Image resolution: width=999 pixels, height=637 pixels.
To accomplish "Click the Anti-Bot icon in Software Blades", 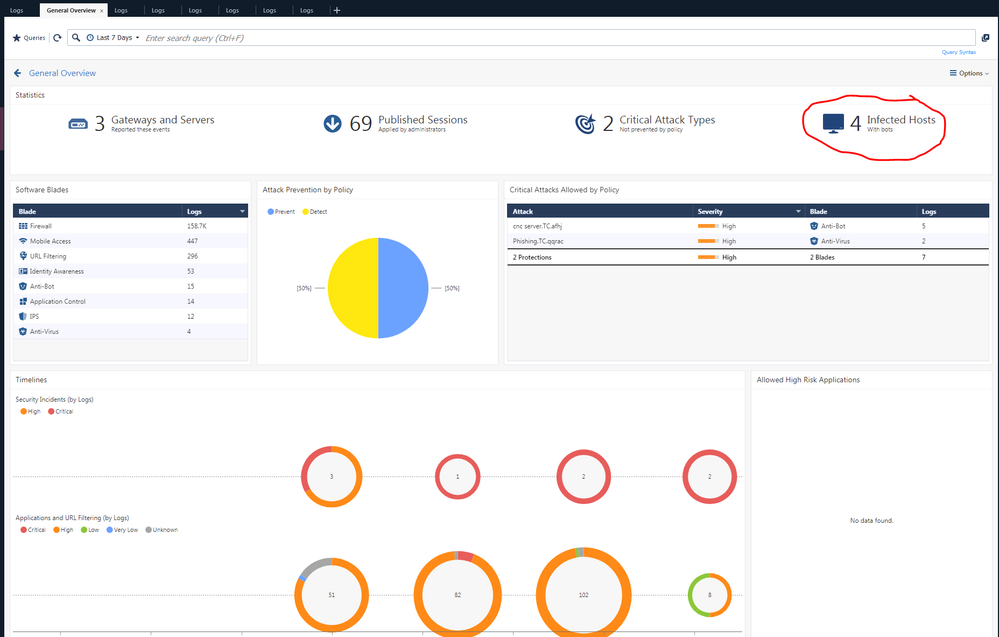I will pyautogui.click(x=23, y=287).
